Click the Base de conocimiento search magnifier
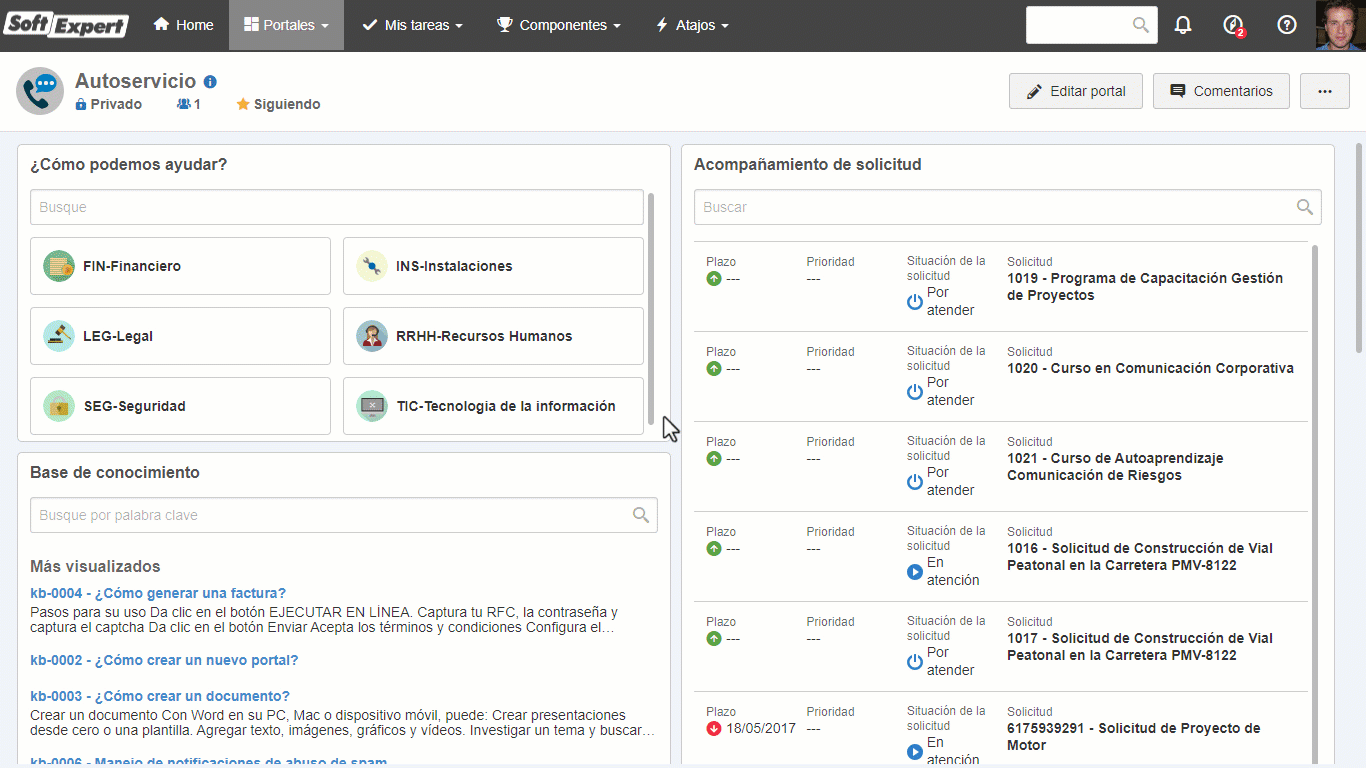Screen dimensions: 1366x768 (x=641, y=515)
